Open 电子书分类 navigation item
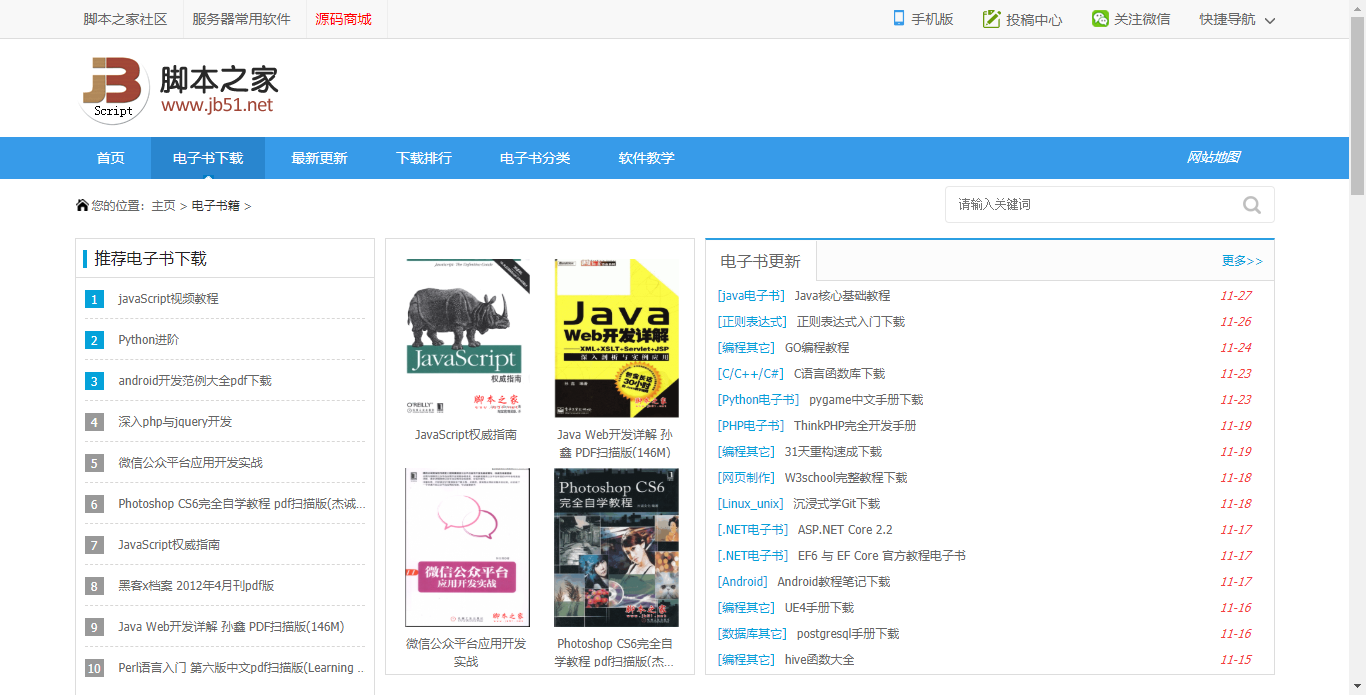 pos(535,158)
